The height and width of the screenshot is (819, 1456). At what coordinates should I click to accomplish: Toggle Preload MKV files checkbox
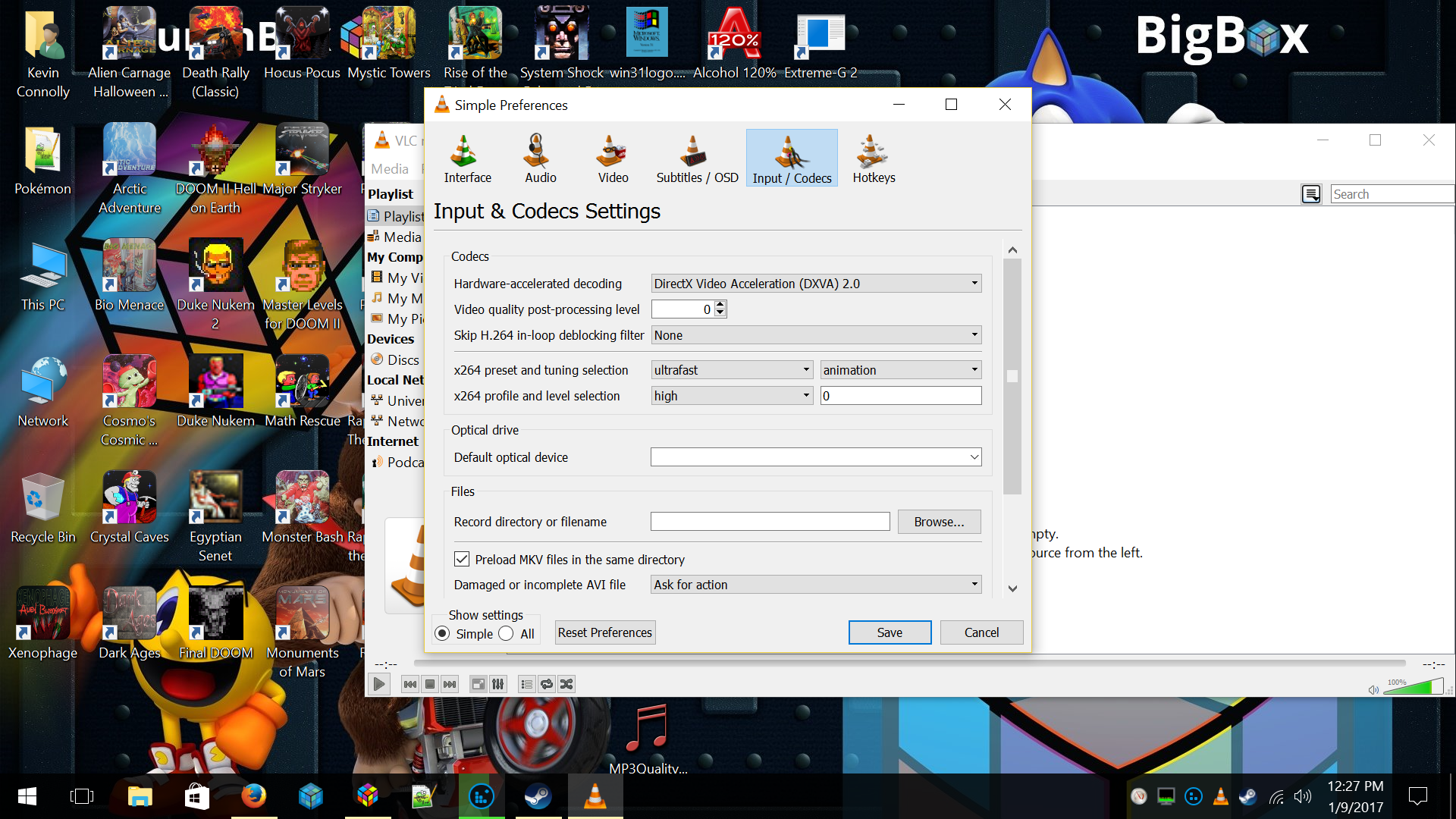click(x=462, y=559)
